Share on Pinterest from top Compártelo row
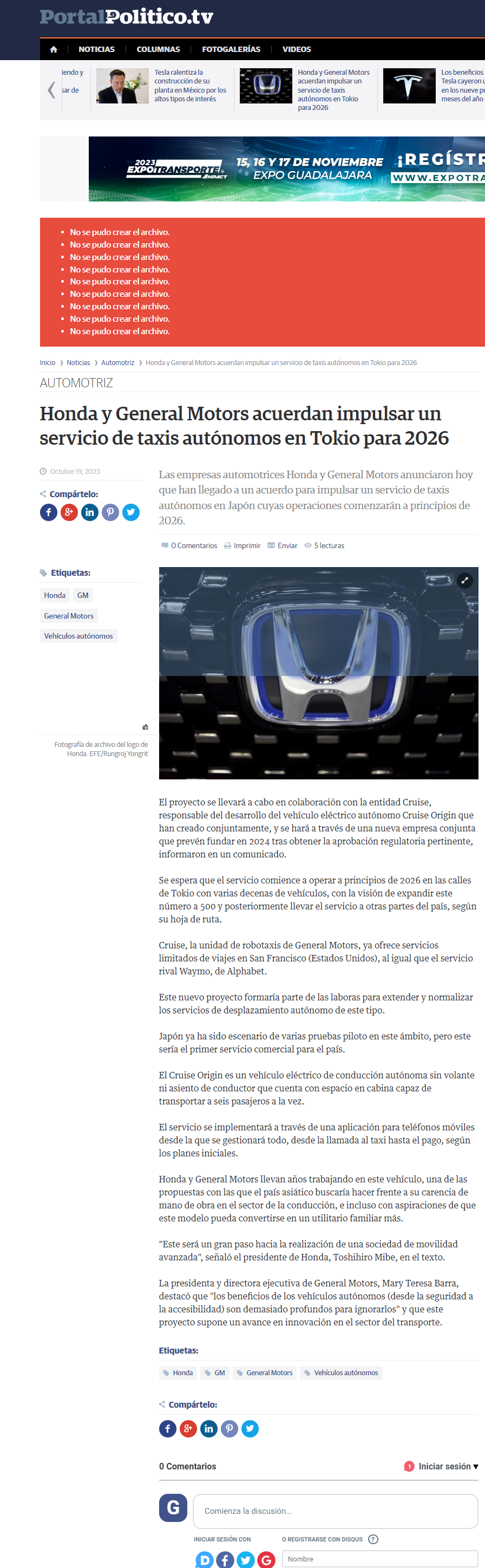The height and width of the screenshot is (1568, 485). [x=110, y=512]
